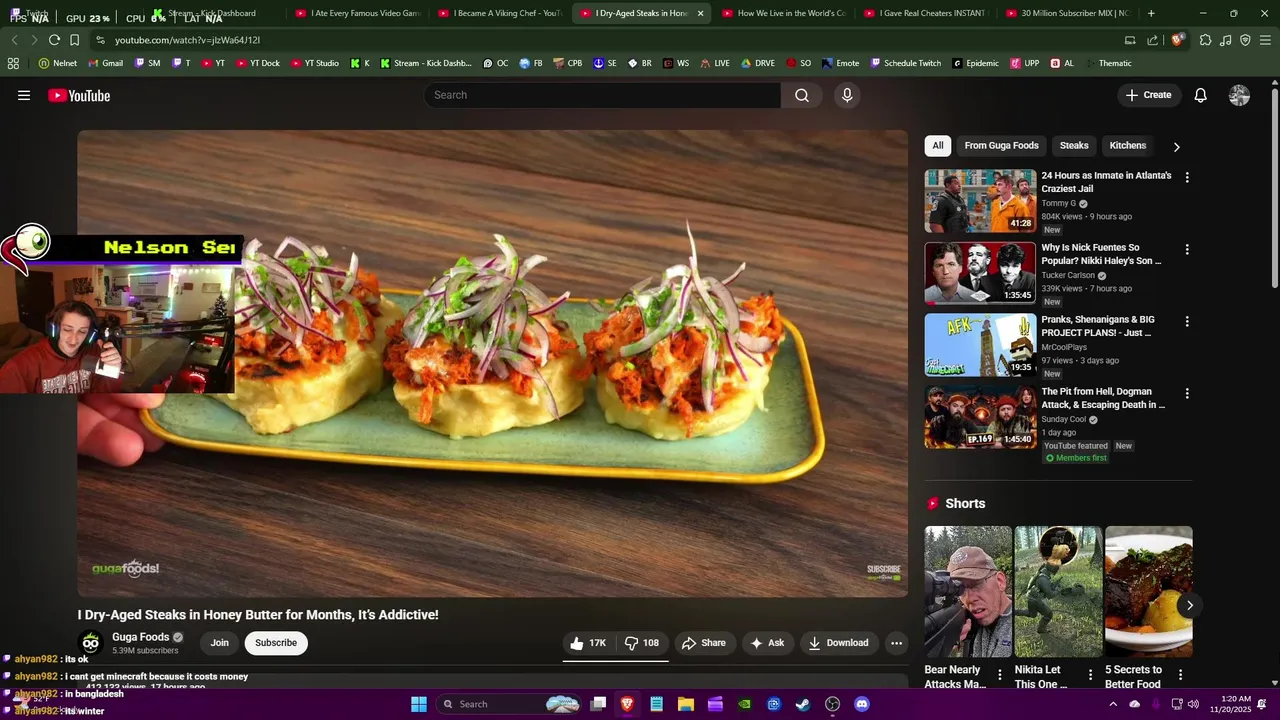The width and height of the screenshot is (1280, 720).
Task: Open OBS Studio from the taskbar
Action: click(832, 704)
